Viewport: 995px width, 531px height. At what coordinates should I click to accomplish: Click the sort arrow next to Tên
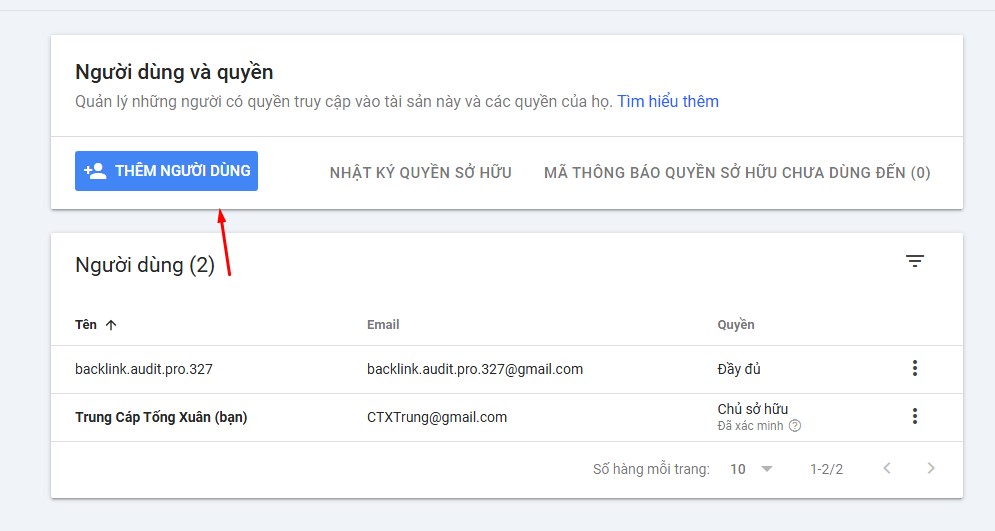tap(111, 325)
